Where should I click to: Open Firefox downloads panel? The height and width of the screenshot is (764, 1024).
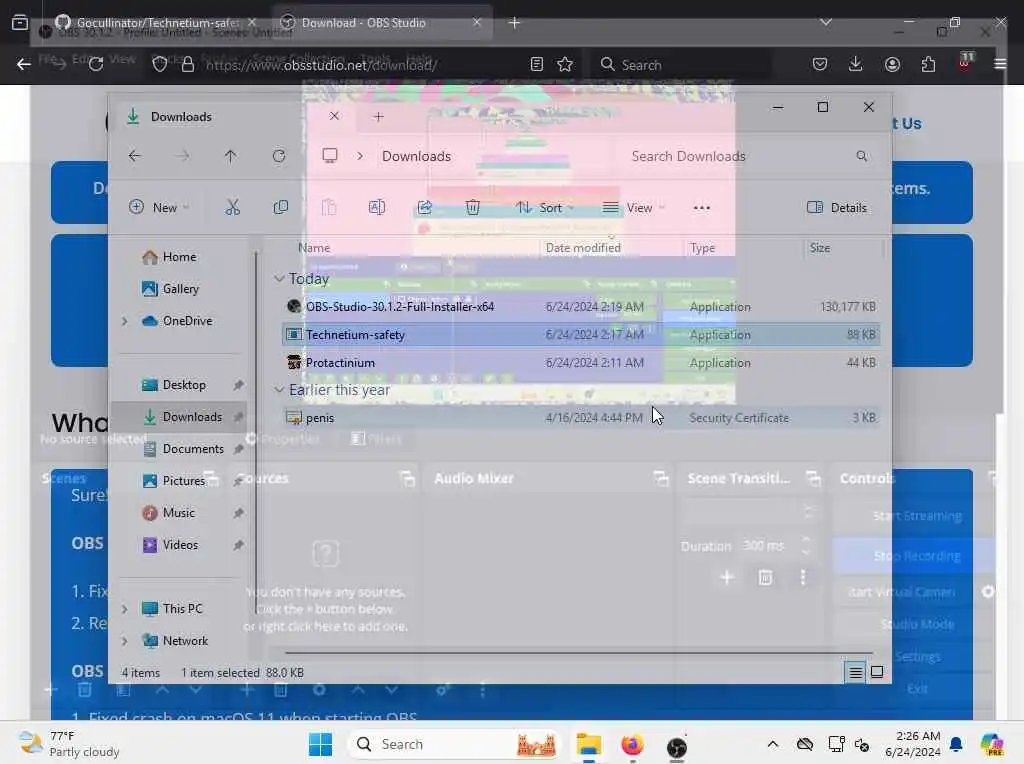(x=856, y=64)
